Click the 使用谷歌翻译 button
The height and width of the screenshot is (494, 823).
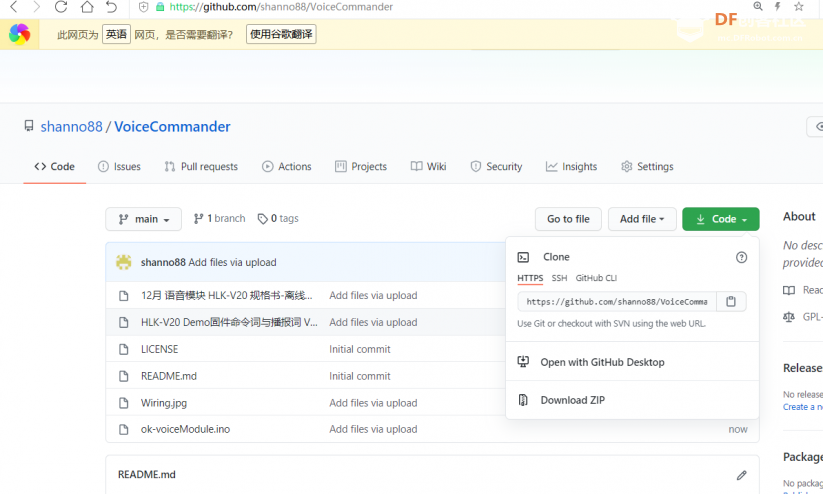(281, 34)
